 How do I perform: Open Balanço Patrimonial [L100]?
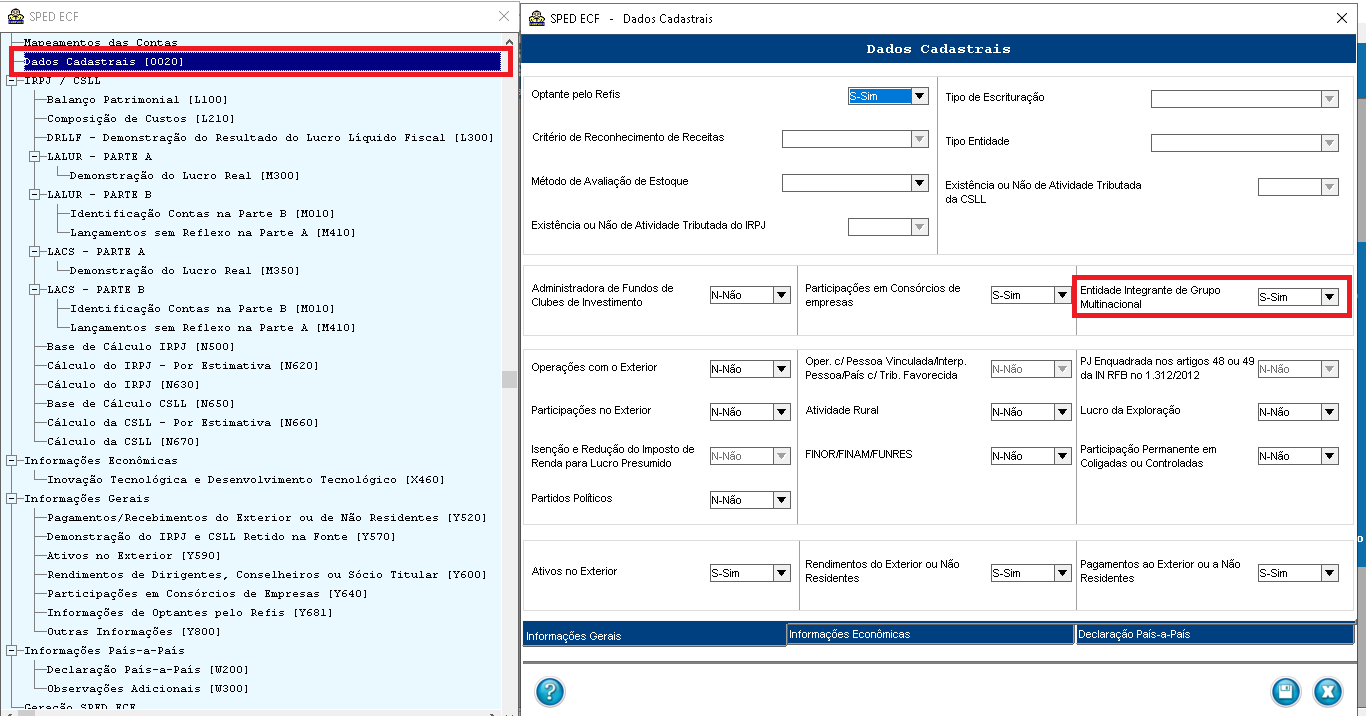[138, 100]
